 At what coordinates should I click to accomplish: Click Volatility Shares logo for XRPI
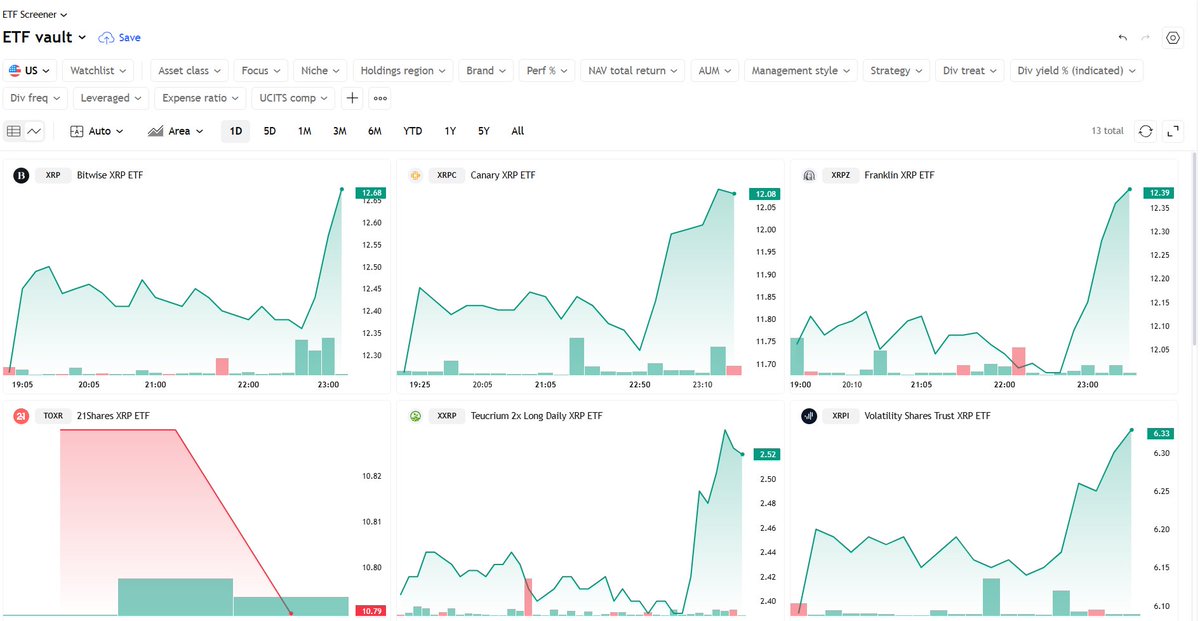809,416
